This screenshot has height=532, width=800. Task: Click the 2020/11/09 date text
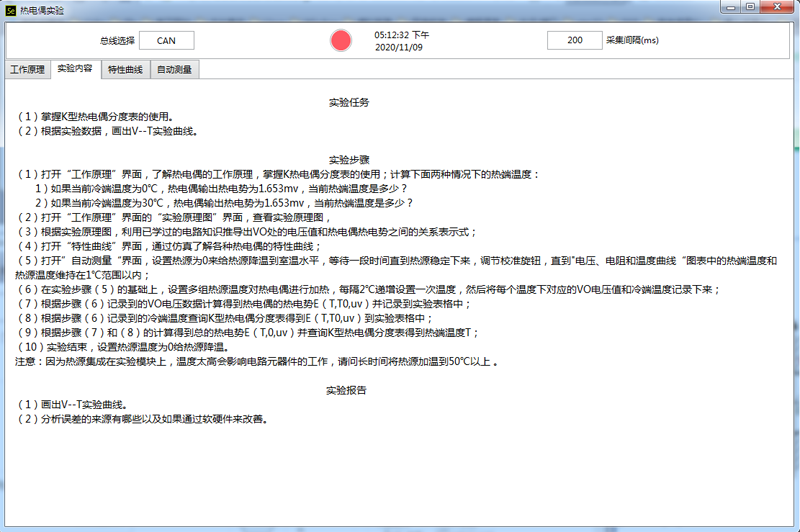tap(398, 47)
